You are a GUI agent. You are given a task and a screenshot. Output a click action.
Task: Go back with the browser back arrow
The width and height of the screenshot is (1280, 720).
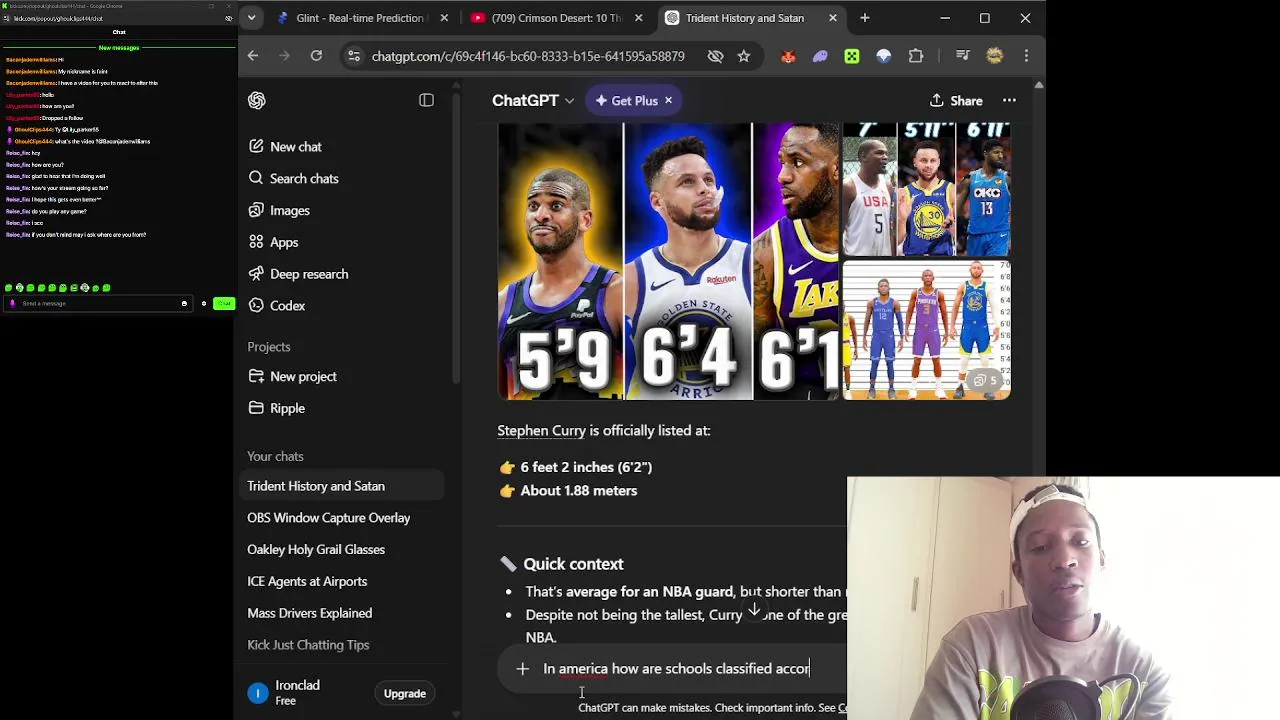click(253, 56)
